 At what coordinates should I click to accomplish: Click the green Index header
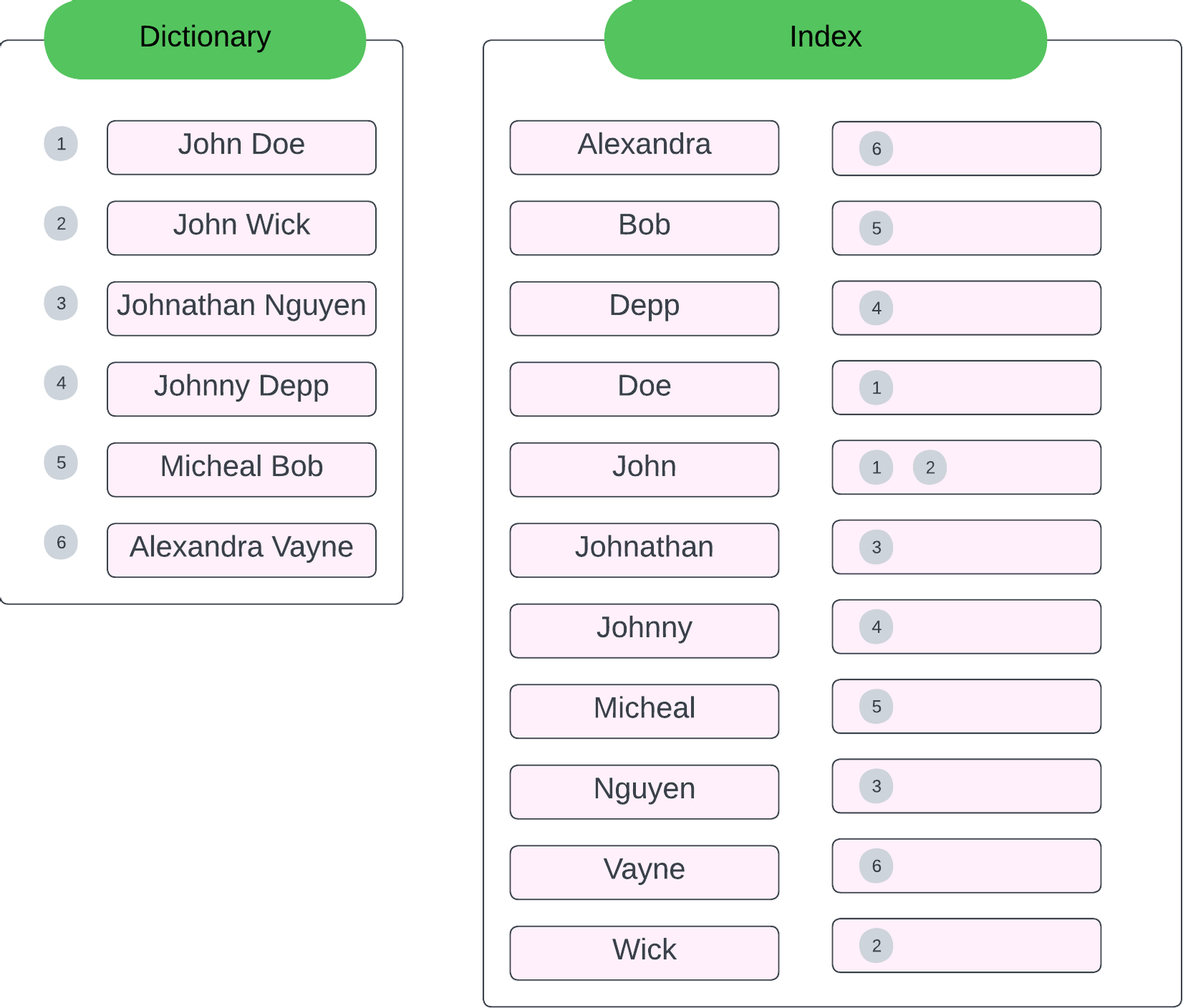click(825, 38)
